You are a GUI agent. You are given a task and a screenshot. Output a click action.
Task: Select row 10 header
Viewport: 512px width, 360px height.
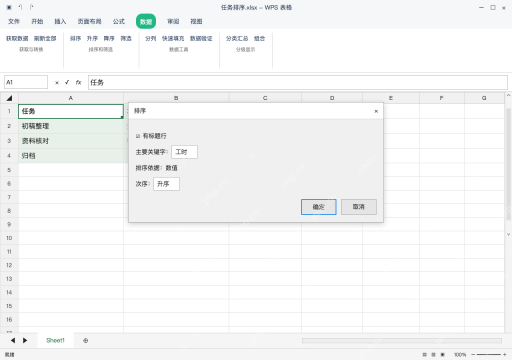(9, 238)
